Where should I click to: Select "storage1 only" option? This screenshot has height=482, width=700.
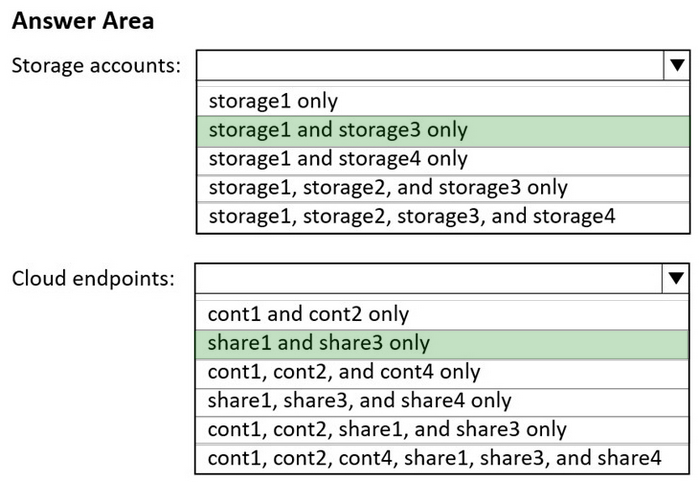pos(443,101)
